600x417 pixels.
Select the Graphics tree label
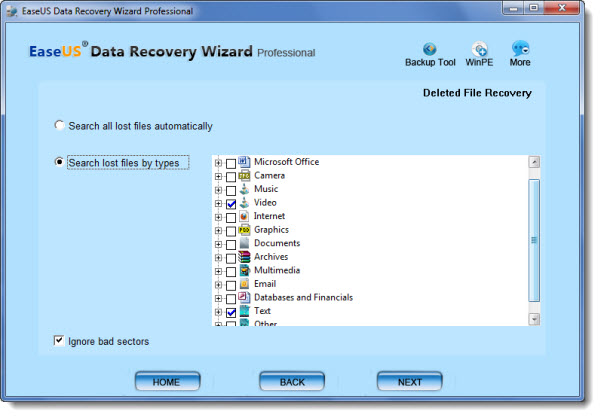tap(271, 230)
